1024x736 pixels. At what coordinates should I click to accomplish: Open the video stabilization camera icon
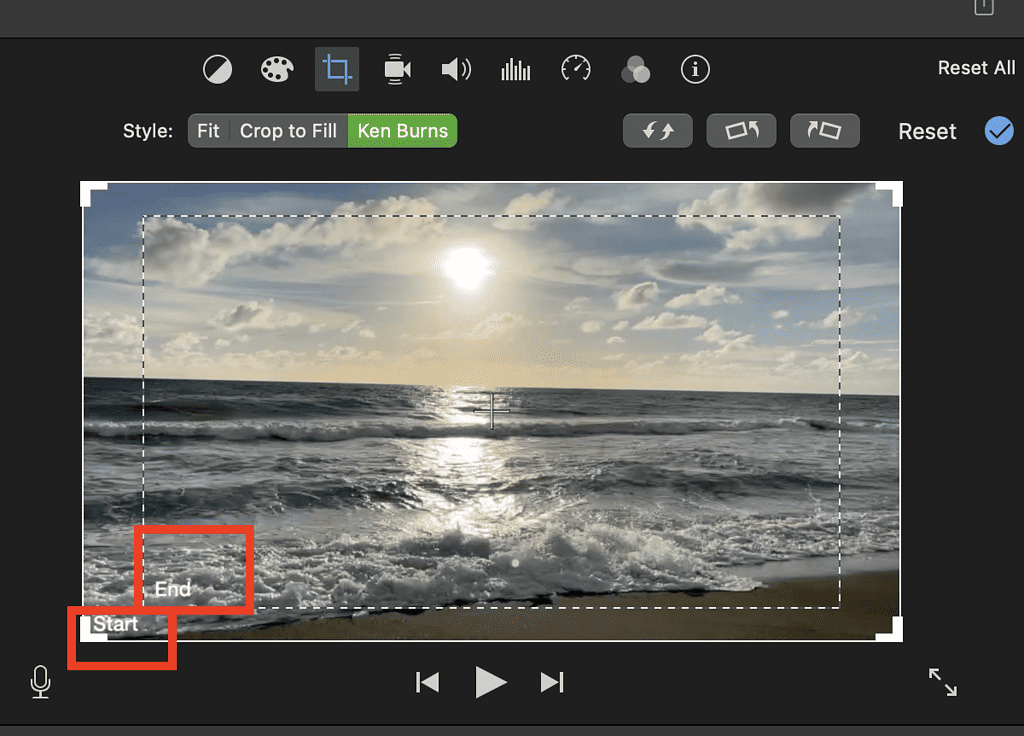click(x=397, y=69)
